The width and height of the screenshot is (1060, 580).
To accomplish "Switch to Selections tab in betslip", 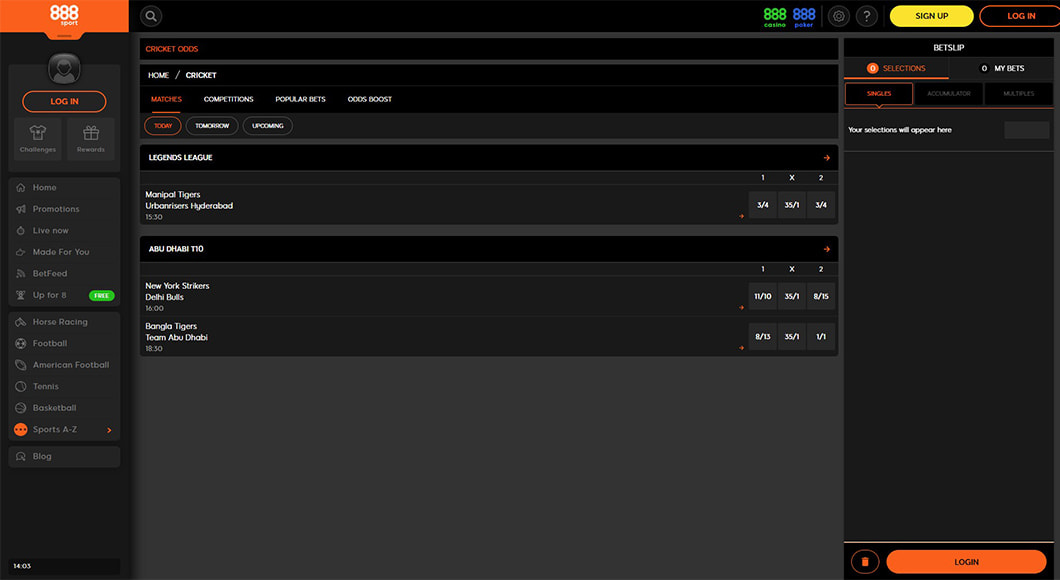I will (896, 68).
